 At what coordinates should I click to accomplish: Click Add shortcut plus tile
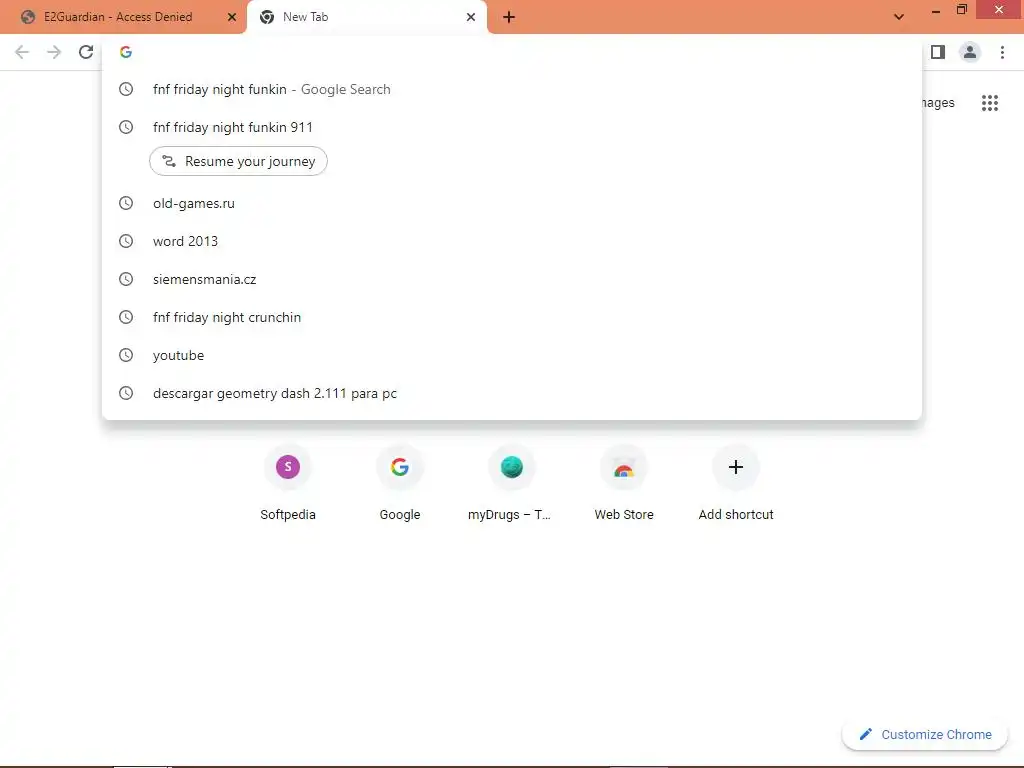coord(736,483)
